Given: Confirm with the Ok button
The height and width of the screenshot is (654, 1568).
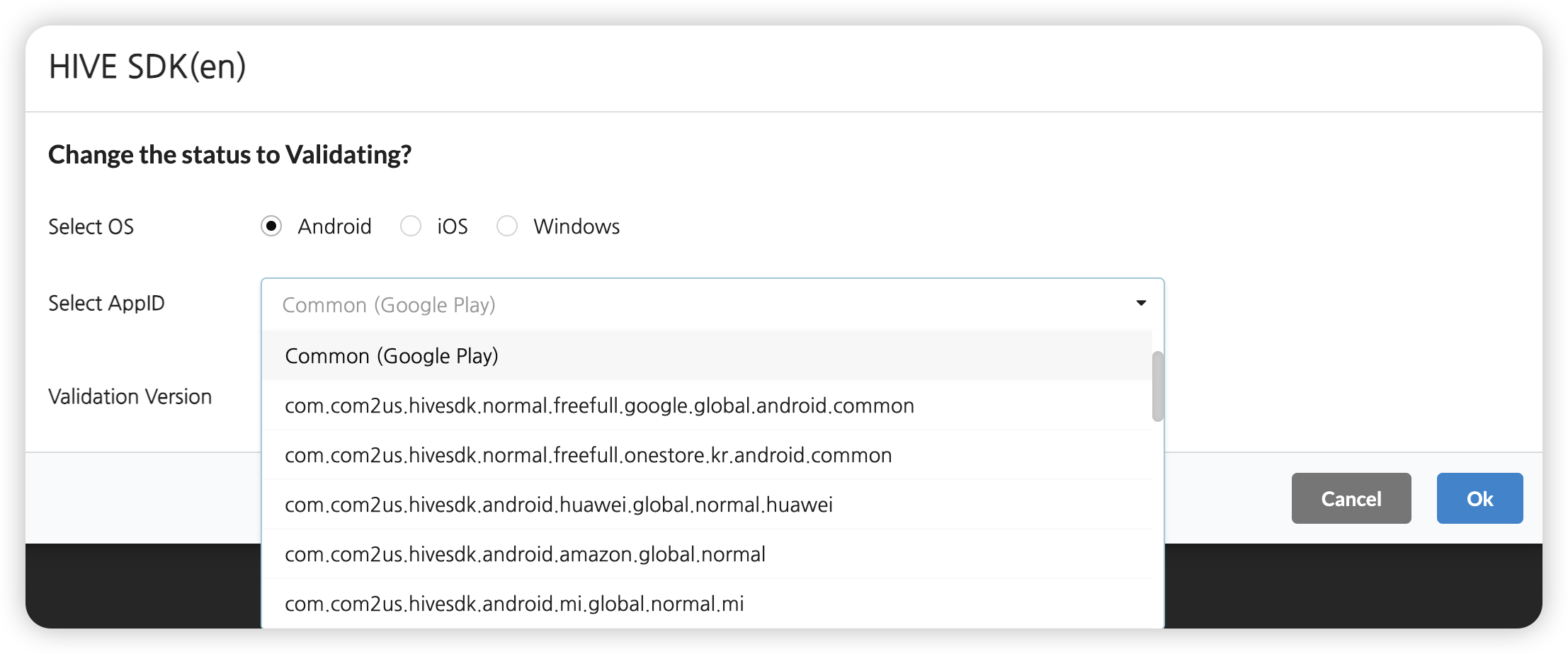Looking at the screenshot, I should click(1479, 499).
